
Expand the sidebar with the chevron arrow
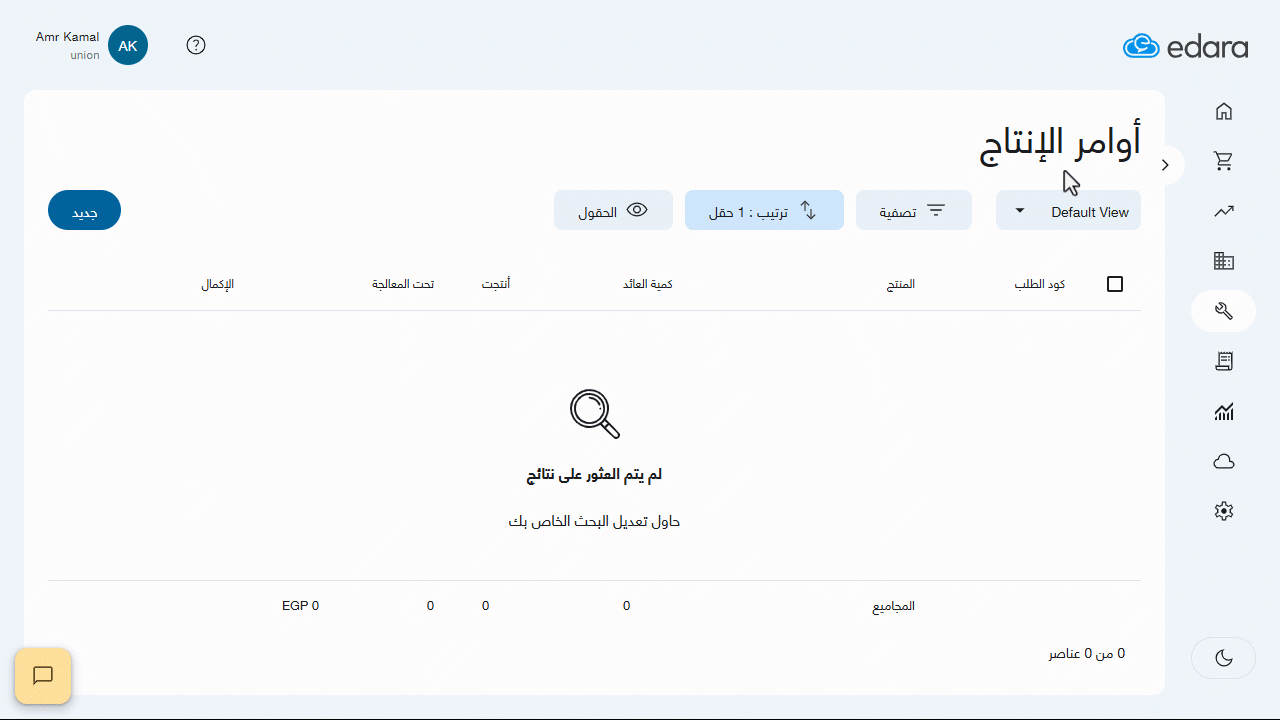coord(1165,165)
